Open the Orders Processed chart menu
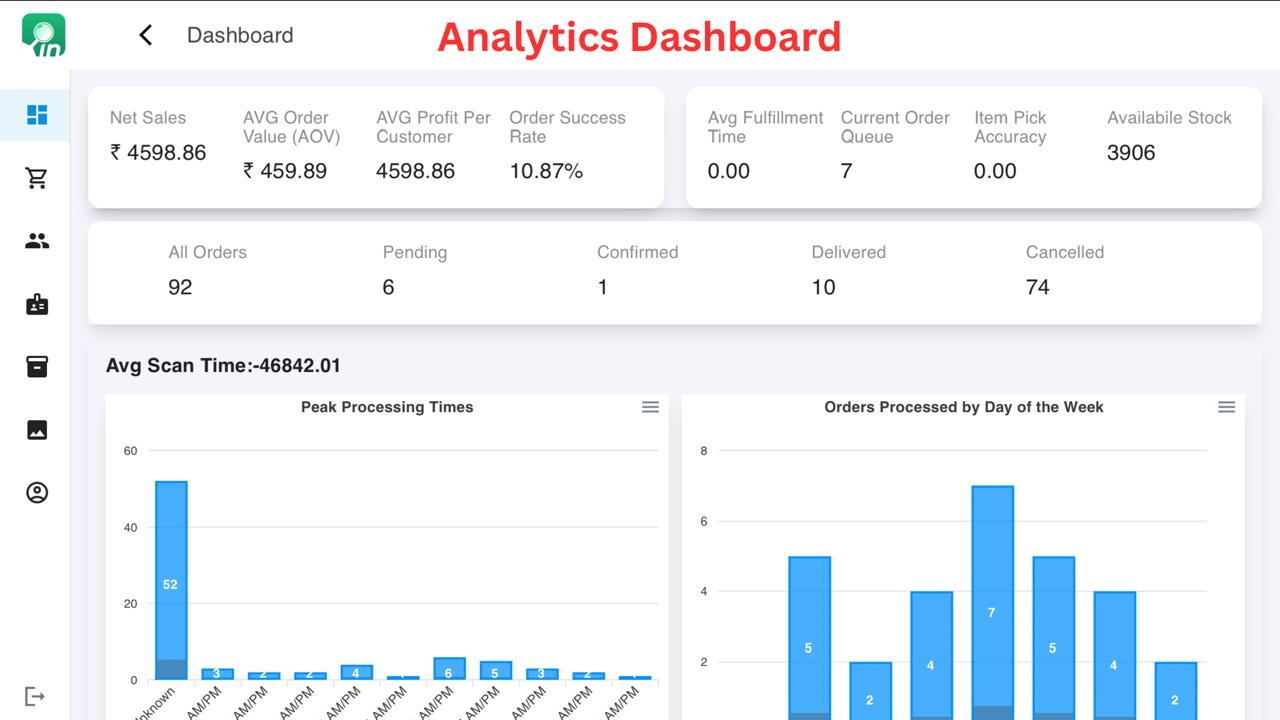1280x720 pixels. [1225, 407]
